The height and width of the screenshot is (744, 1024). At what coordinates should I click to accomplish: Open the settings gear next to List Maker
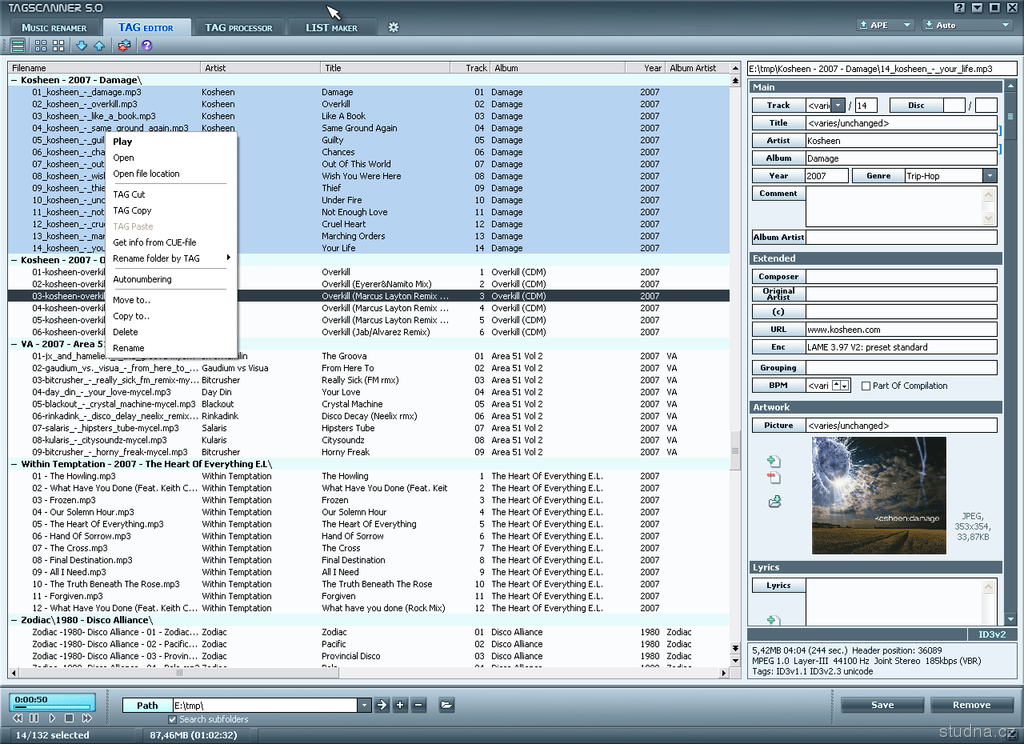click(x=393, y=27)
